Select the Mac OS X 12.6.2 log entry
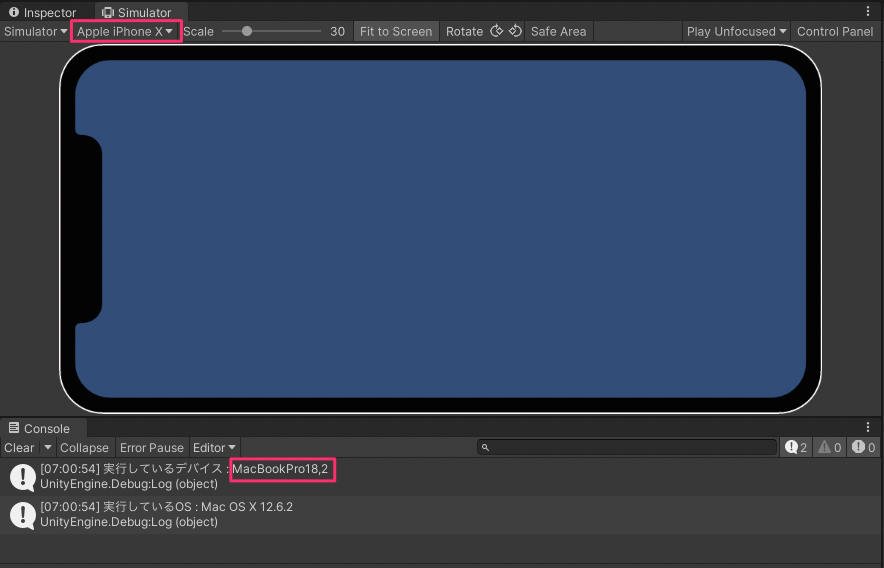884x568 pixels. [442, 515]
